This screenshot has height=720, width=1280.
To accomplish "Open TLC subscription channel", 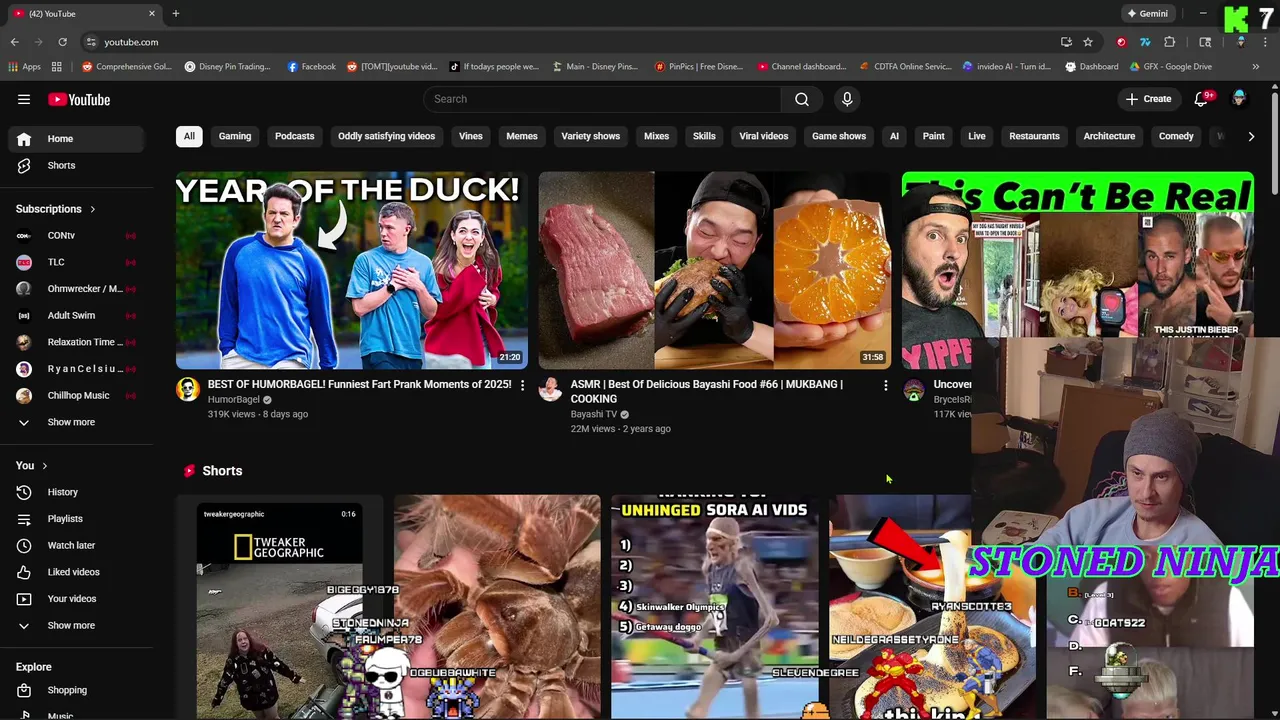I will coord(76,262).
